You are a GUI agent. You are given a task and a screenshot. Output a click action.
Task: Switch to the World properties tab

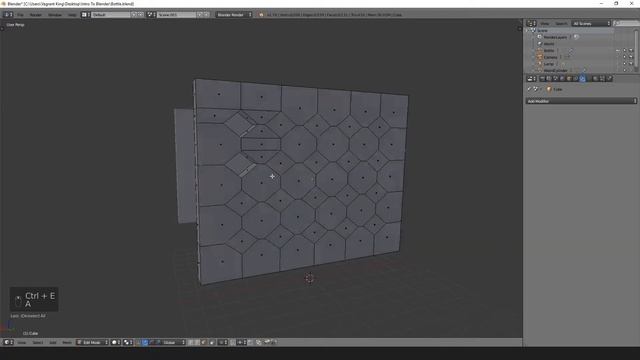tap(562, 78)
